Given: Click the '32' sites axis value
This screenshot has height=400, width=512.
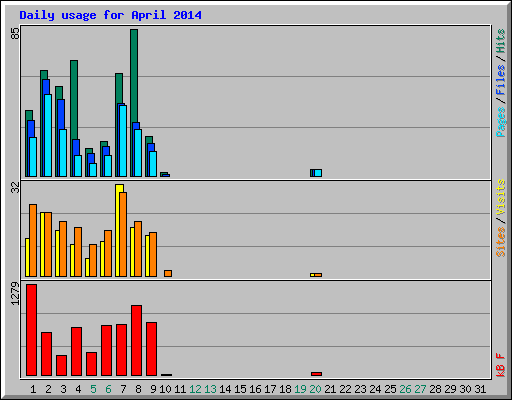Looking at the screenshot, I should click(x=15, y=187).
